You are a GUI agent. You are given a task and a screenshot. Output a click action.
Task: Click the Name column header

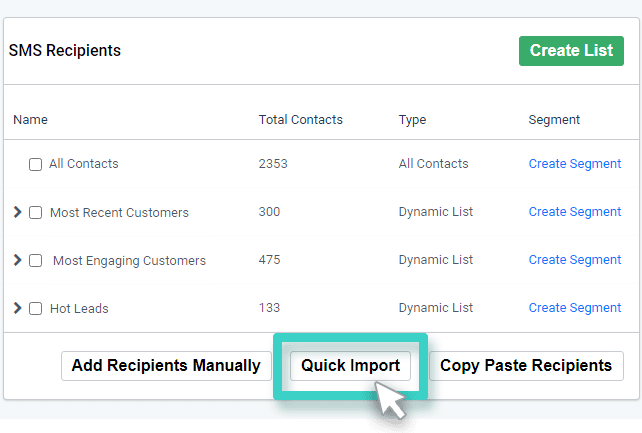pos(30,120)
